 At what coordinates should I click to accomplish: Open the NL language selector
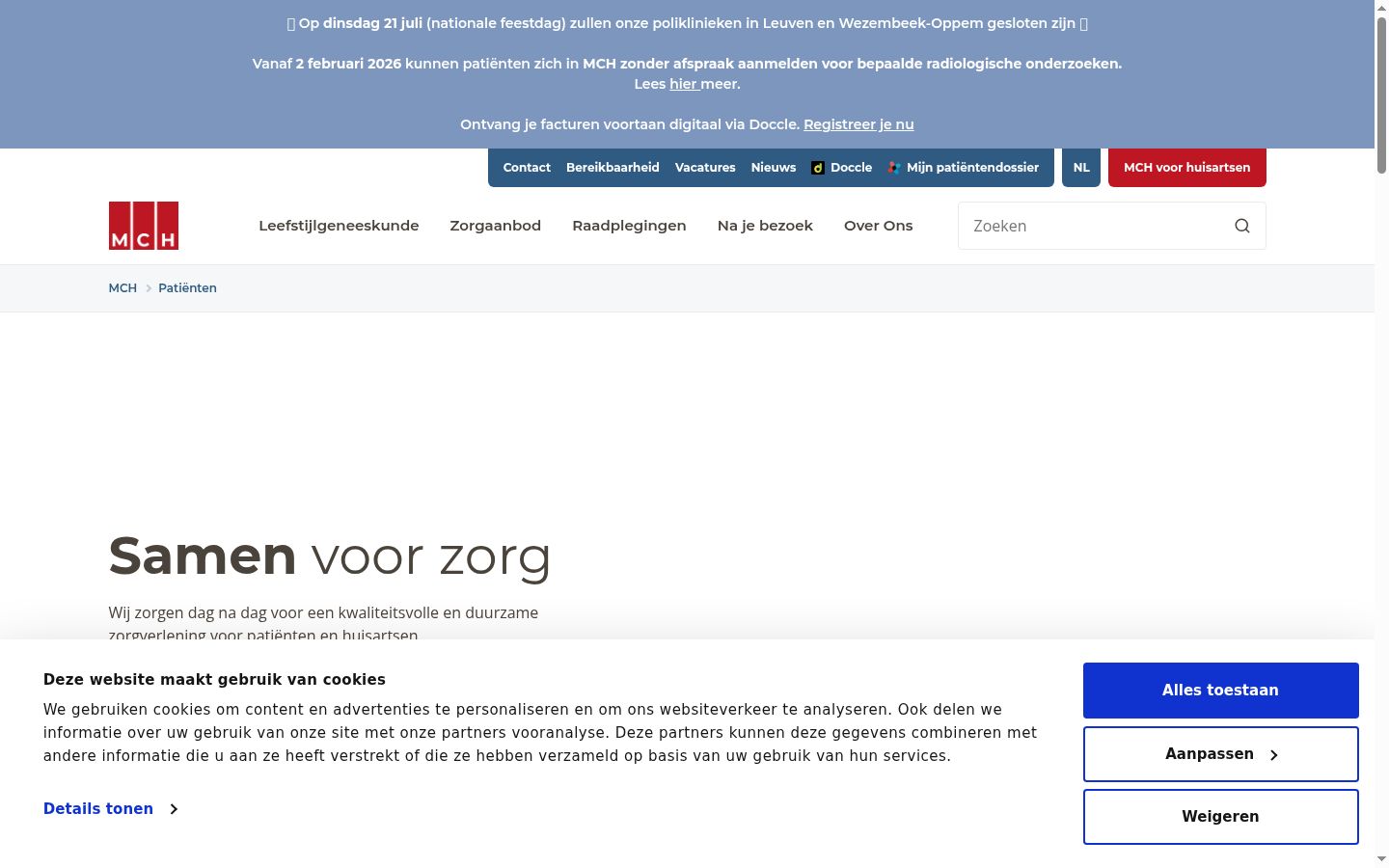click(1081, 168)
